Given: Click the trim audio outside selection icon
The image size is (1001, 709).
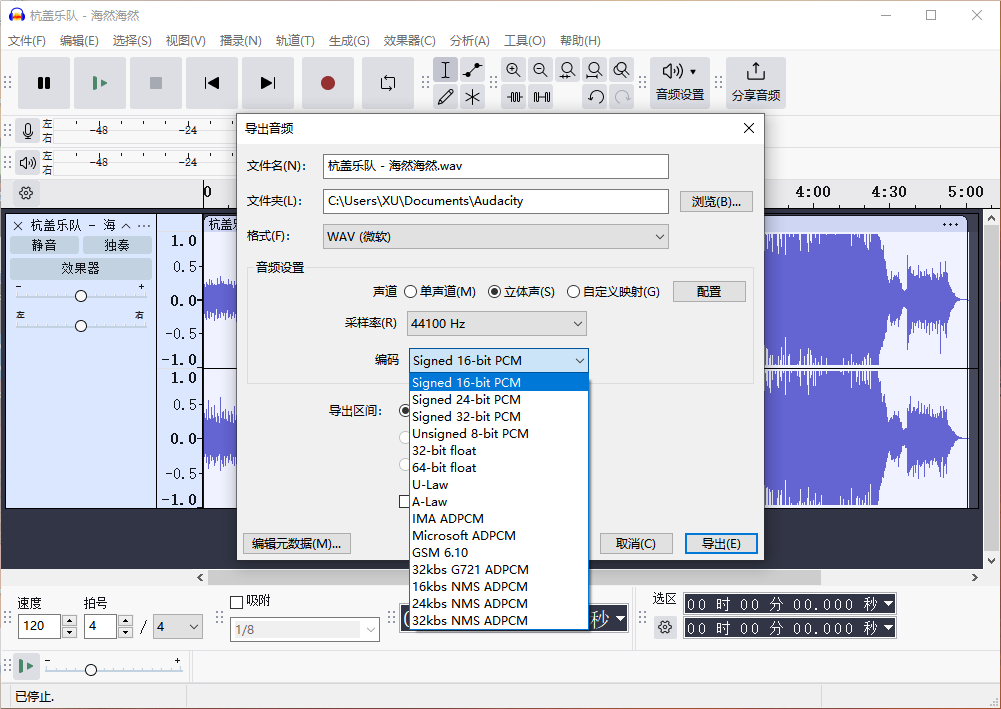Looking at the screenshot, I should 514,97.
